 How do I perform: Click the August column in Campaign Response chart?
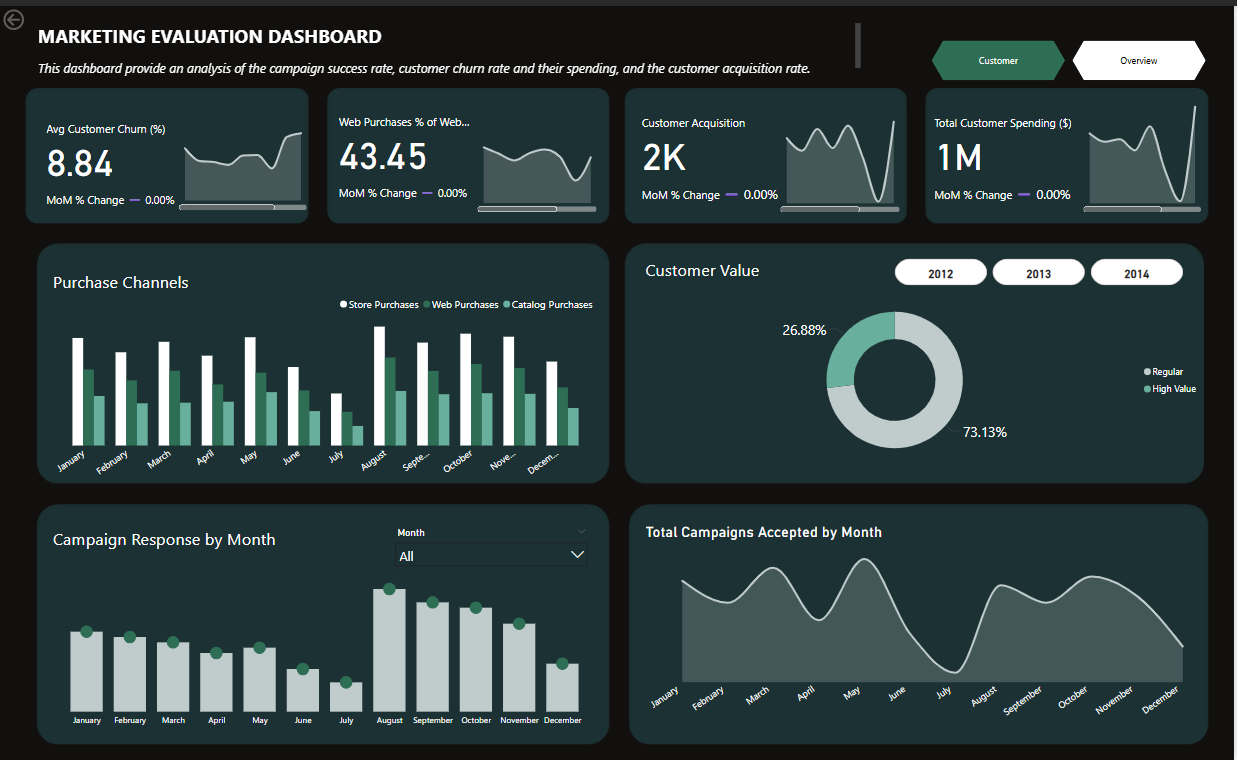point(389,650)
